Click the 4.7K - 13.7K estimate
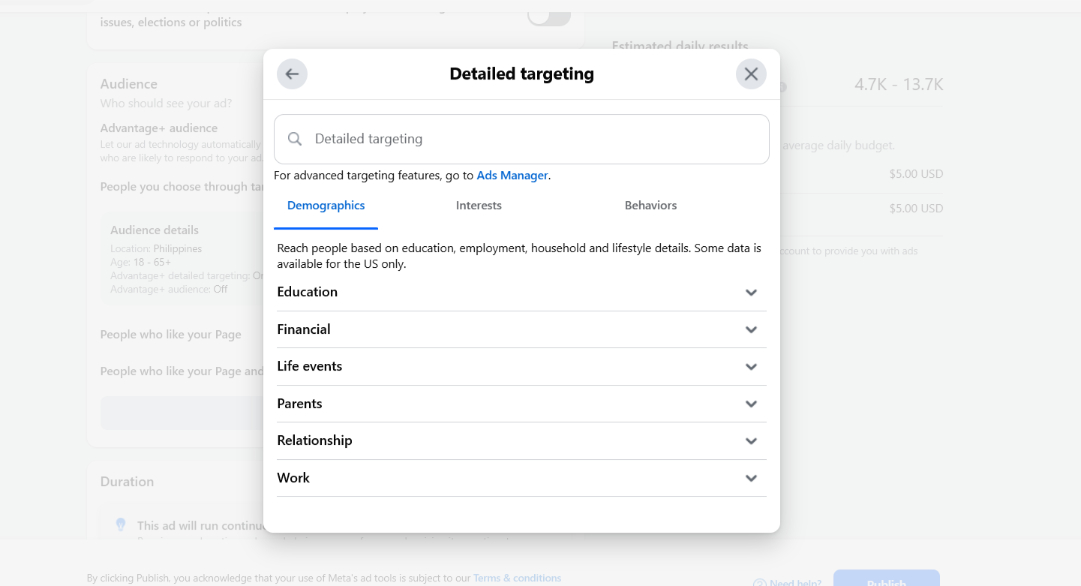1081x586 pixels. [x=898, y=85]
